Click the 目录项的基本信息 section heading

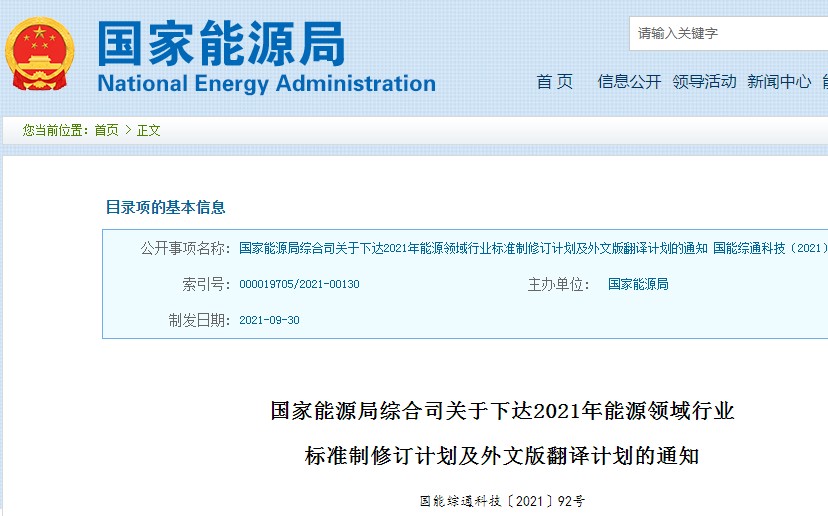[x=166, y=207]
